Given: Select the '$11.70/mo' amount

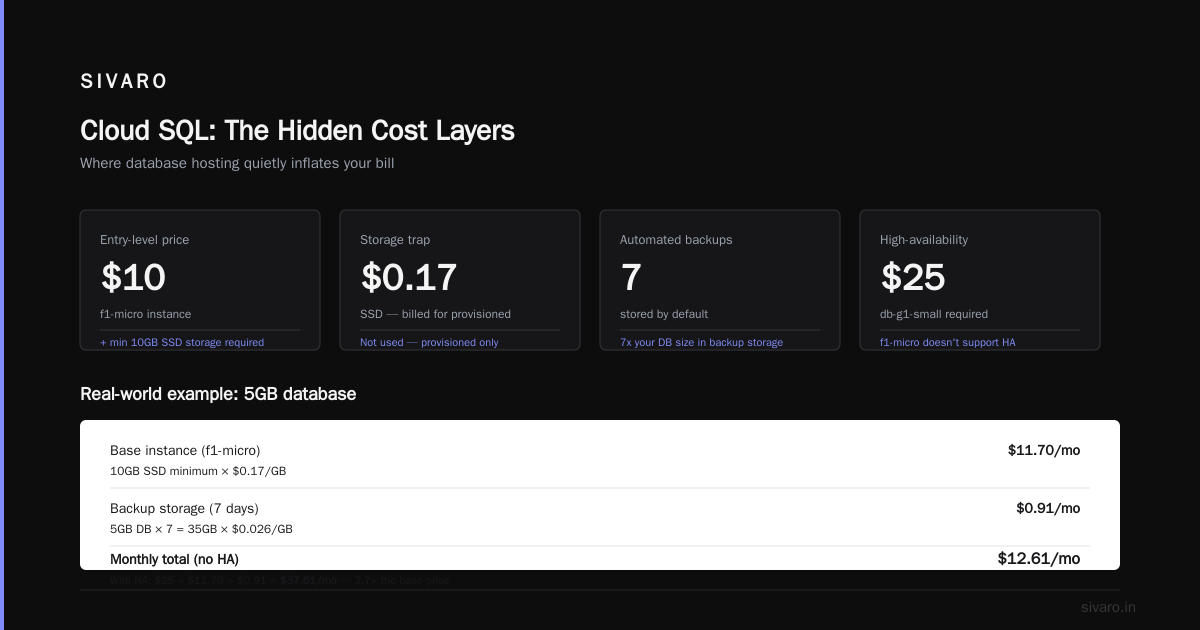Looking at the screenshot, I should pos(1044,450).
